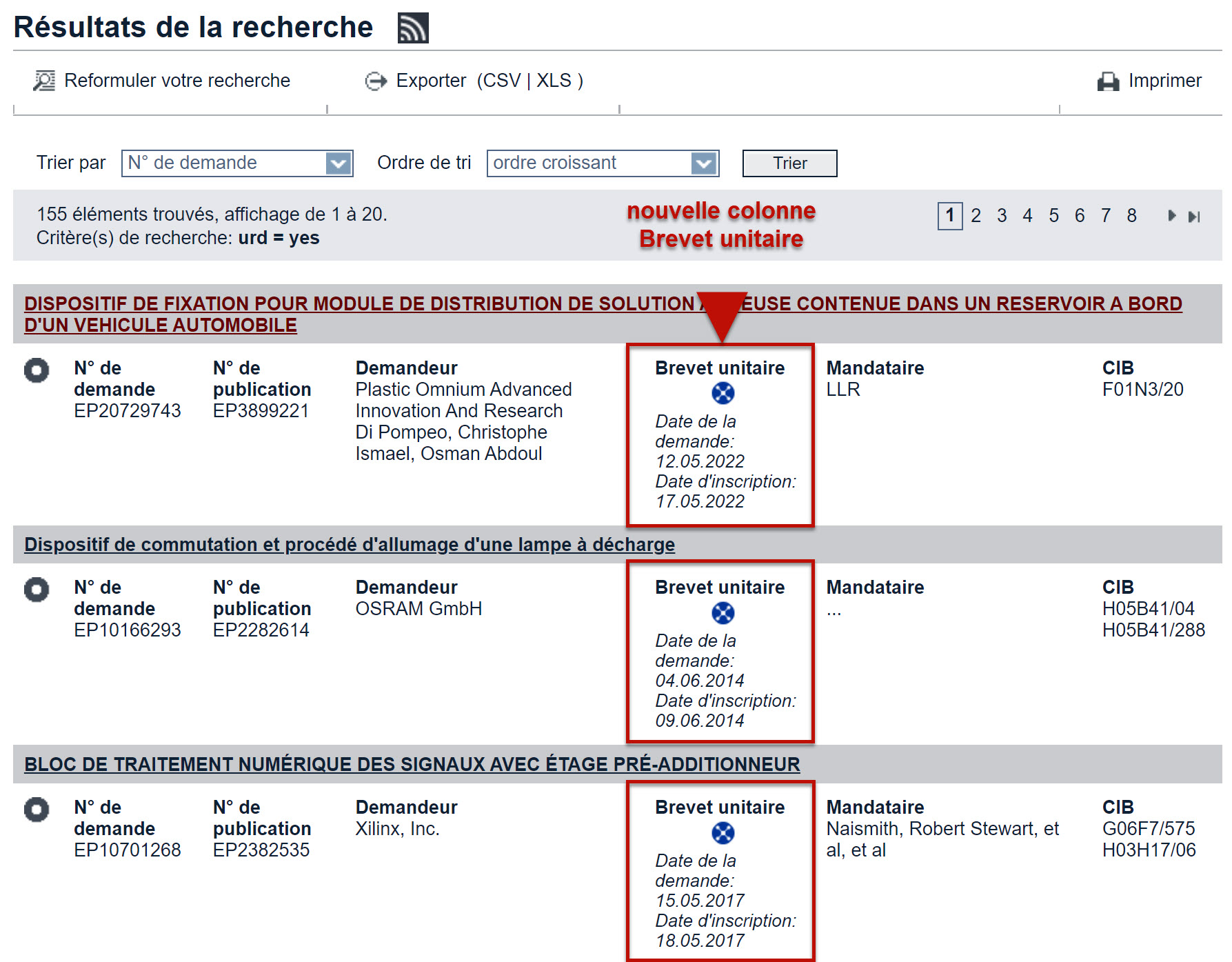The height and width of the screenshot is (962, 1232).
Task: Export results as CSV
Action: tap(501, 81)
